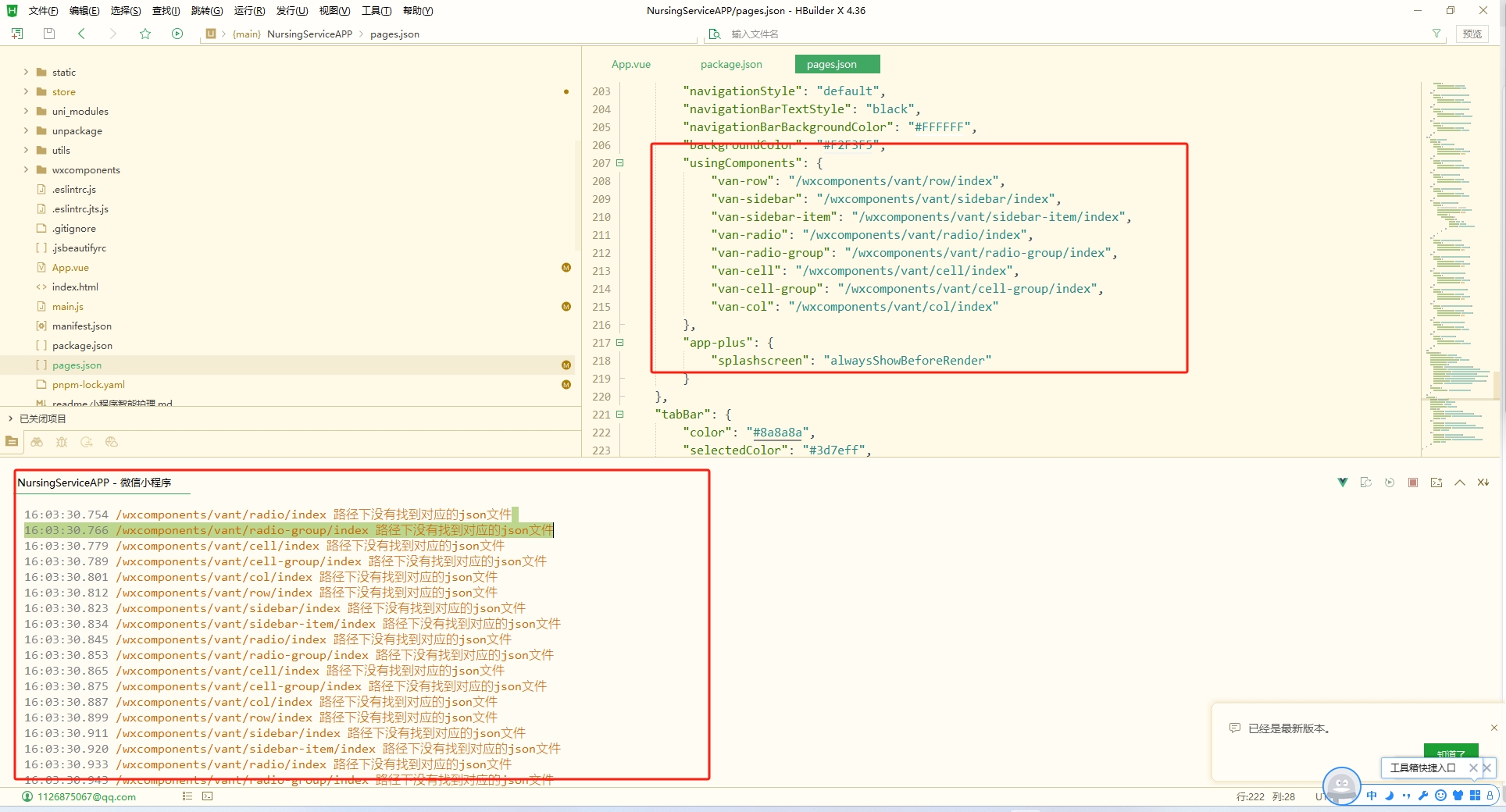The image size is (1506, 812).
Task: Open the 文件(F) menu
Action: point(43,10)
